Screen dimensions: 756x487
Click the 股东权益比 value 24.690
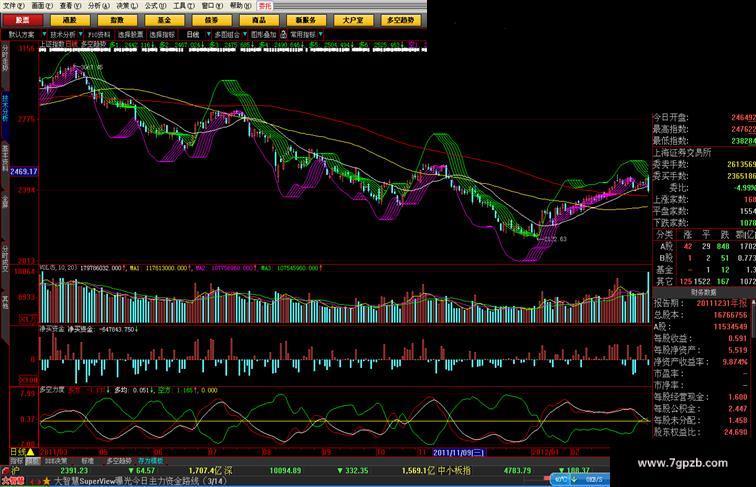coord(736,432)
